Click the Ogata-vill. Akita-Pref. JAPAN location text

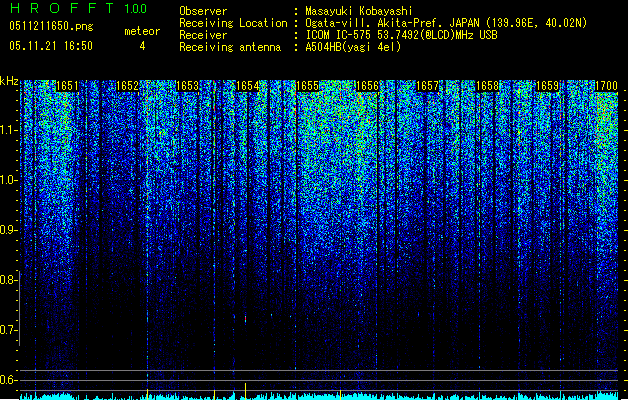click(x=446, y=23)
